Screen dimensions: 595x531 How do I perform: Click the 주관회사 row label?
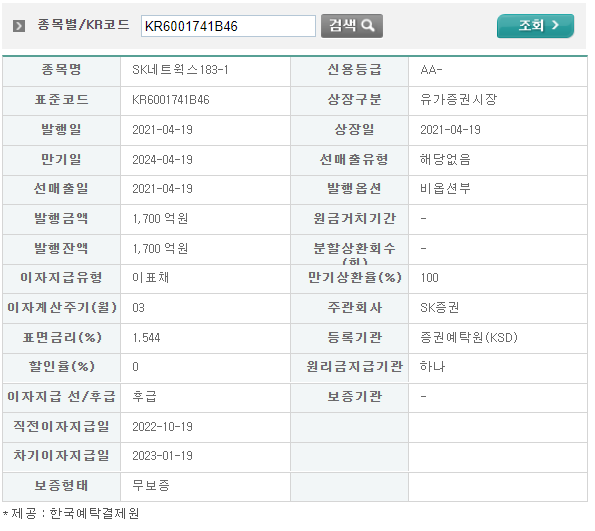pos(354,307)
